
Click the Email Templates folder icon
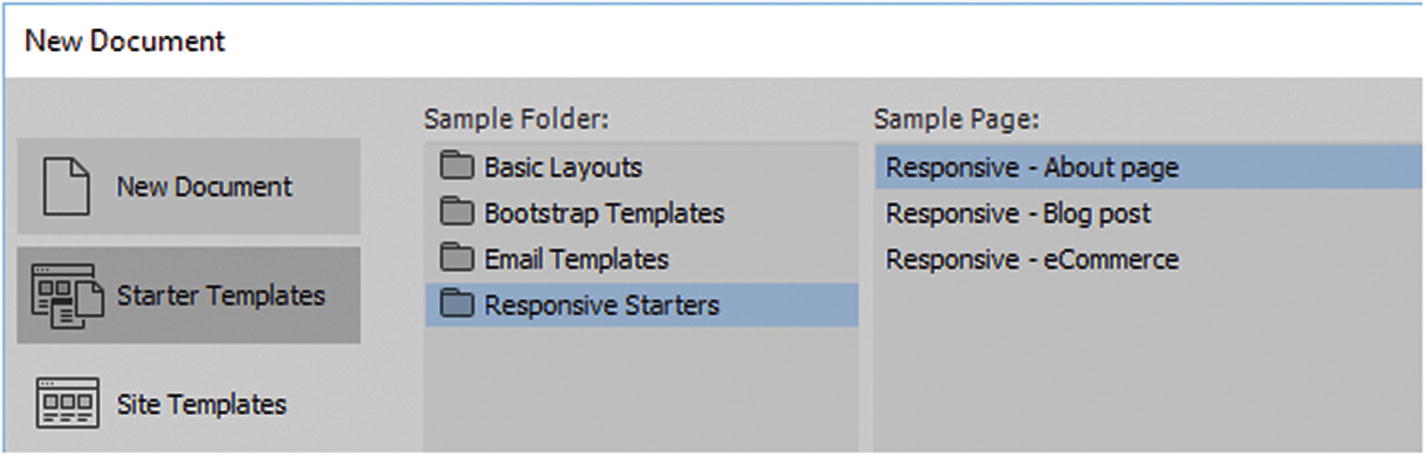[x=457, y=259]
